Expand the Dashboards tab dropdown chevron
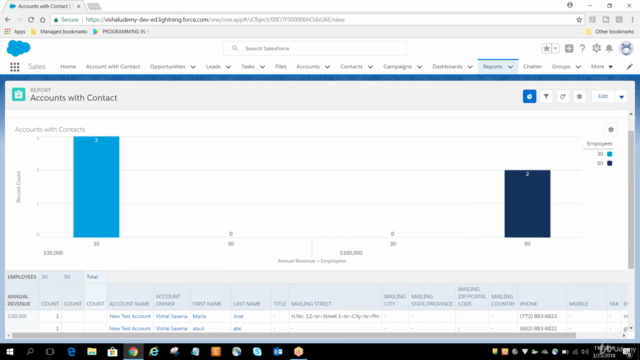Screen dimensions: 640x360 (470, 67)
